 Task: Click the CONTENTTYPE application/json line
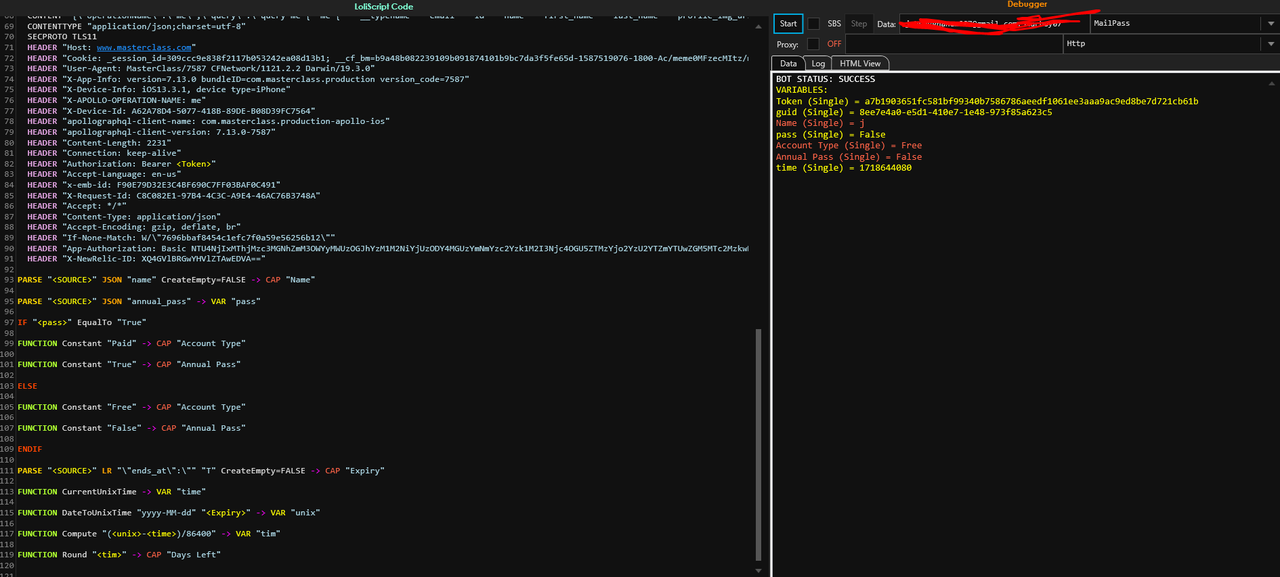click(137, 26)
